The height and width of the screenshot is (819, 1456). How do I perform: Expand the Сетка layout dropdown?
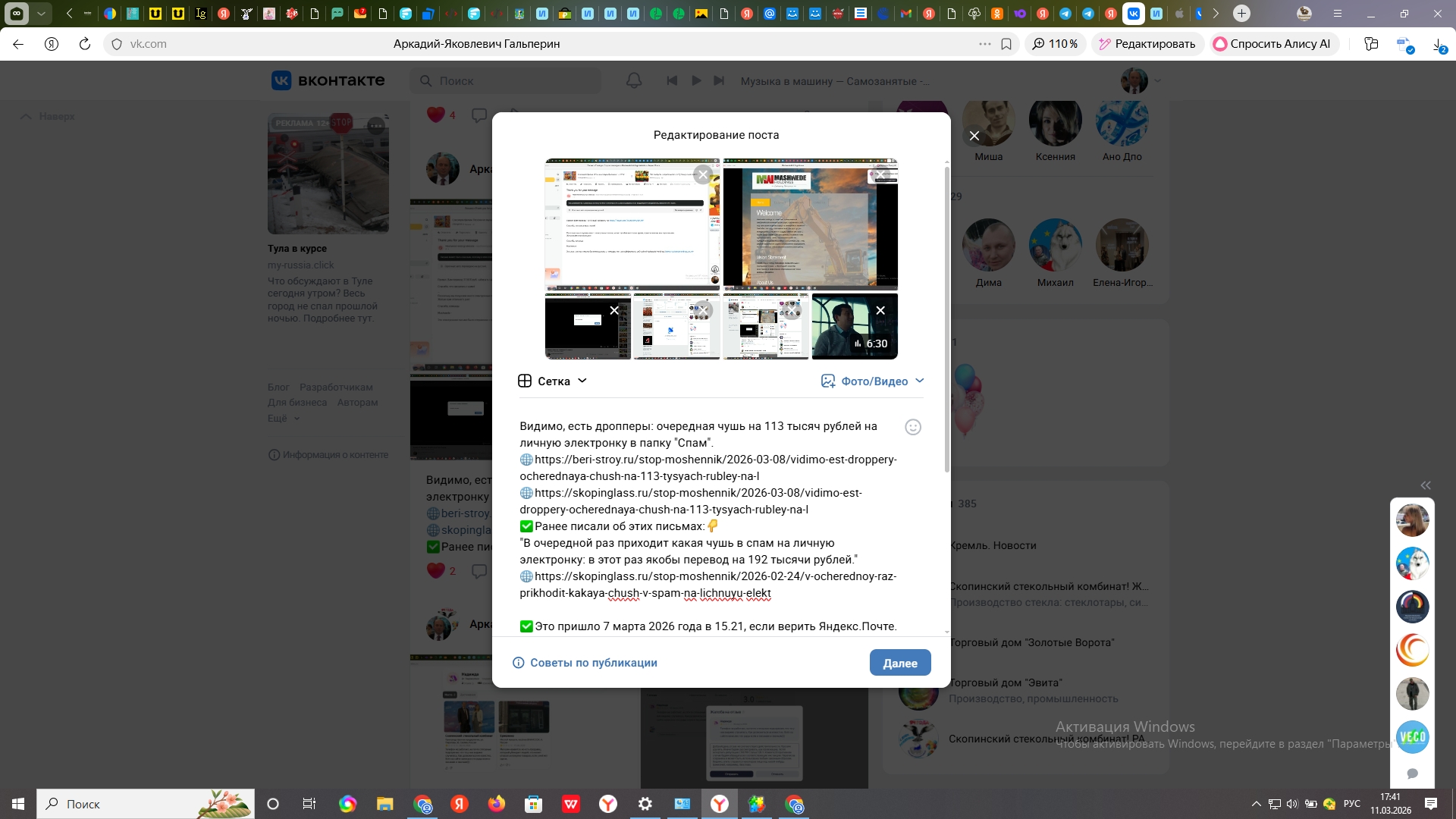point(553,381)
